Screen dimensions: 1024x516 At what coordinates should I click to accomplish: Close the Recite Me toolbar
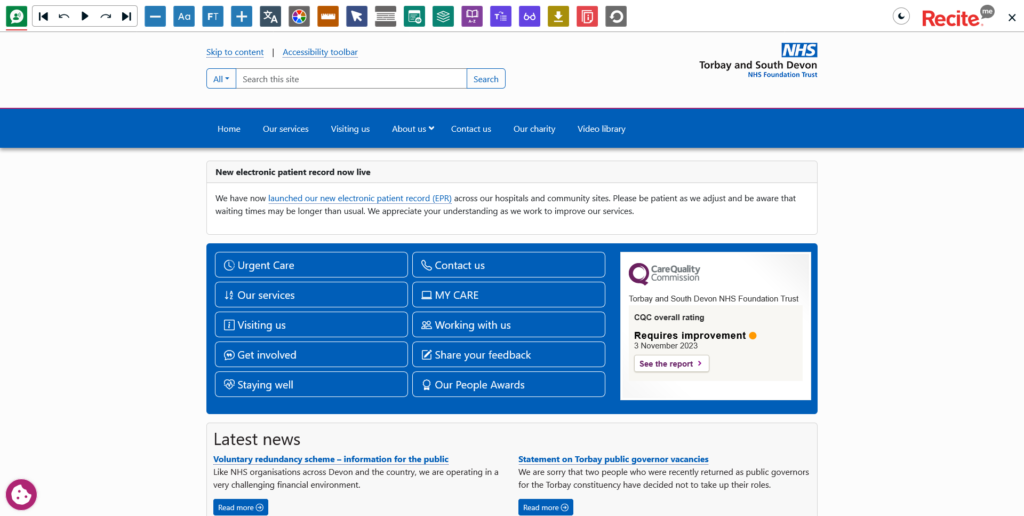coord(1012,18)
